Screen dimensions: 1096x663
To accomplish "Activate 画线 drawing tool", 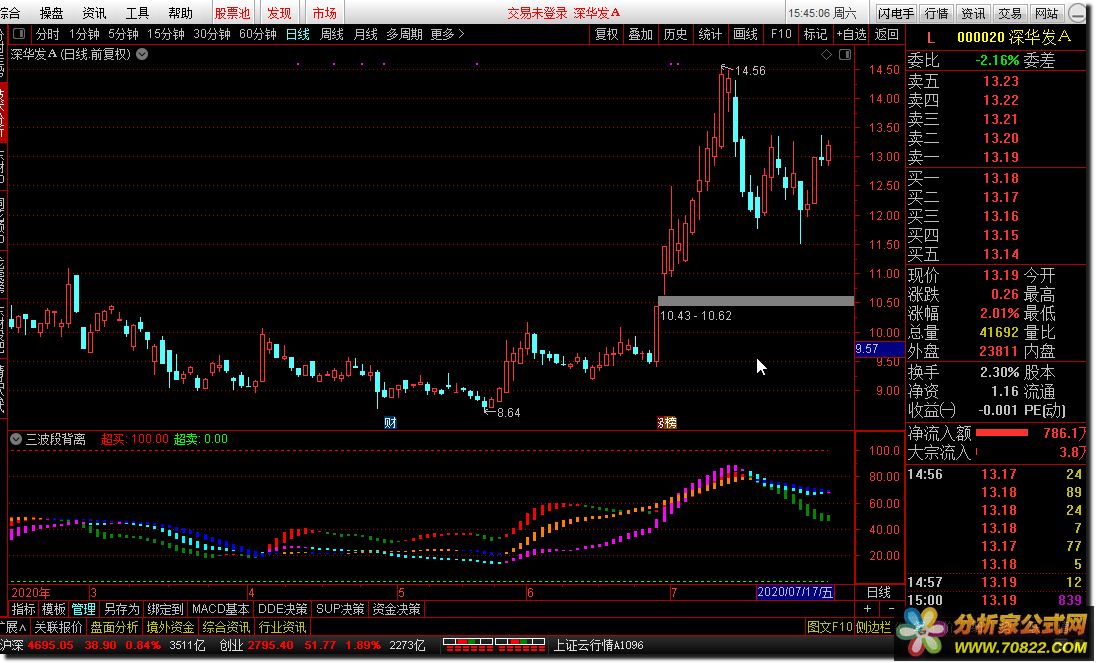I will (745, 34).
